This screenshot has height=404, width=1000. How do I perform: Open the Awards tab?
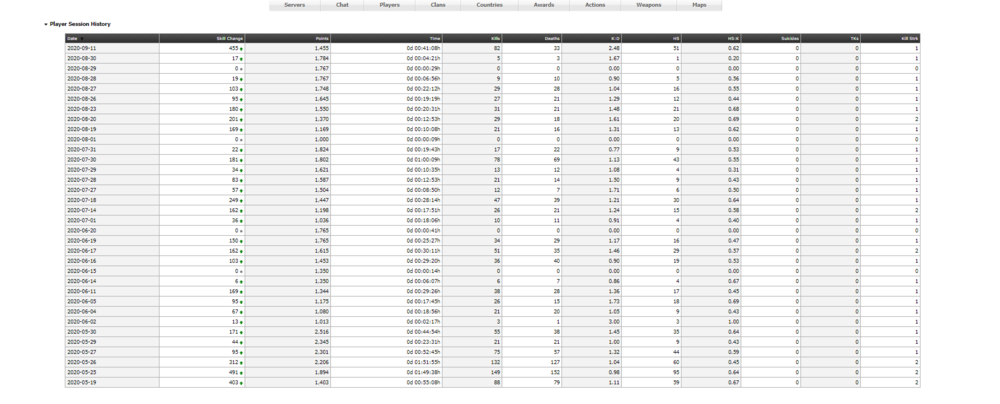[x=544, y=5]
